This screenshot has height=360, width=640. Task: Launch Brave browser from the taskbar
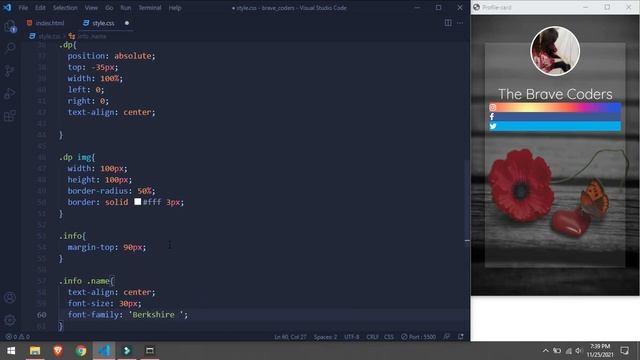coord(58,351)
